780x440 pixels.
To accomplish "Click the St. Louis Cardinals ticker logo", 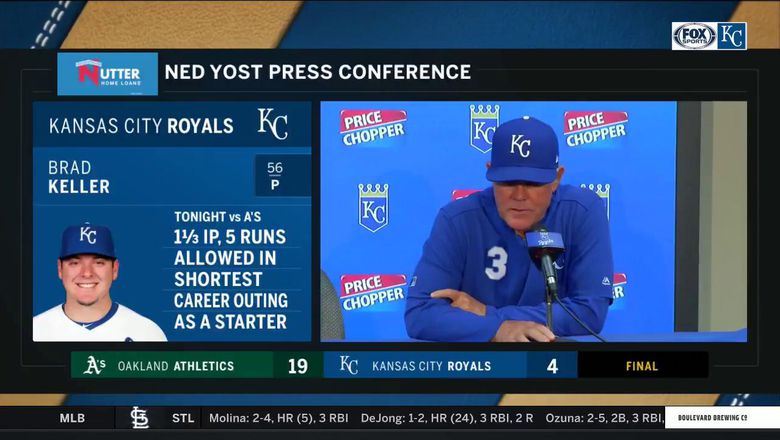I will [x=139, y=418].
